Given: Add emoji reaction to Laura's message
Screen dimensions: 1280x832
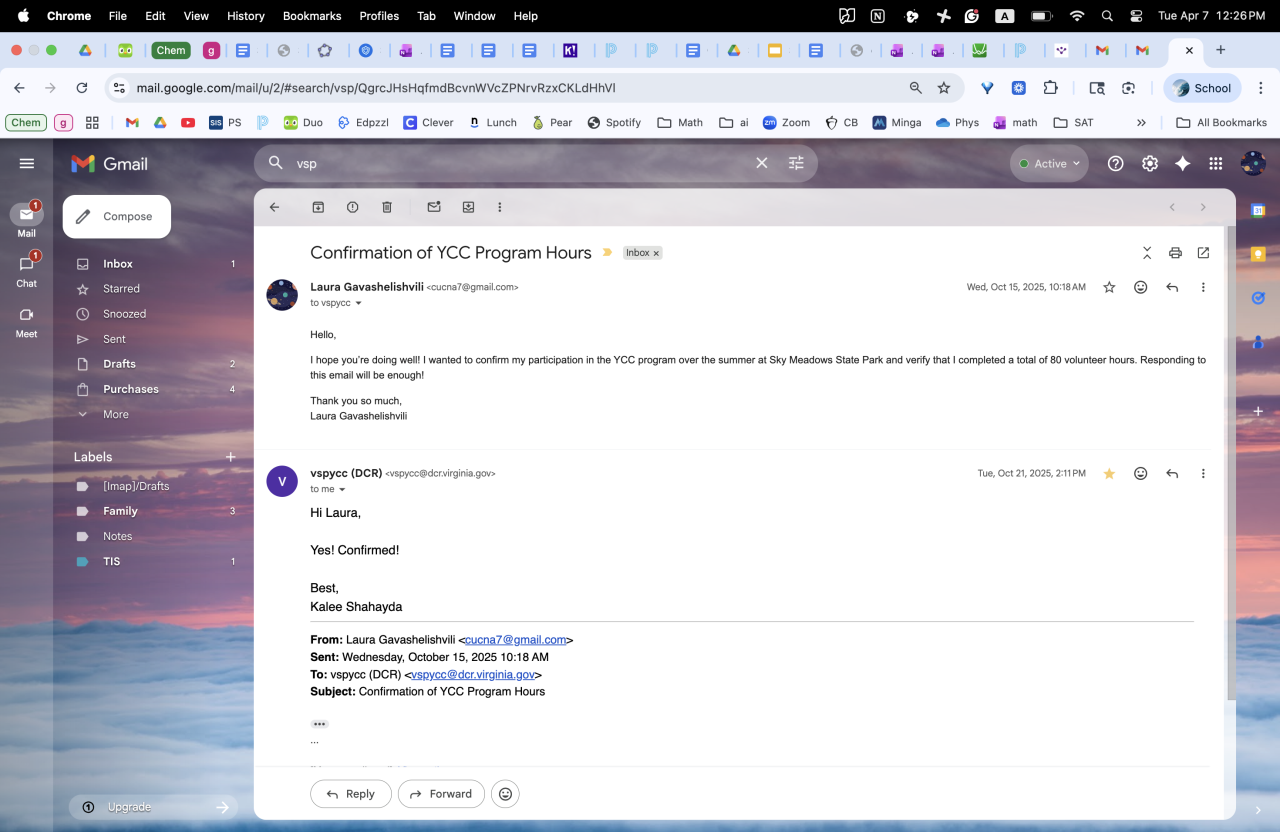Looking at the screenshot, I should [x=1140, y=287].
